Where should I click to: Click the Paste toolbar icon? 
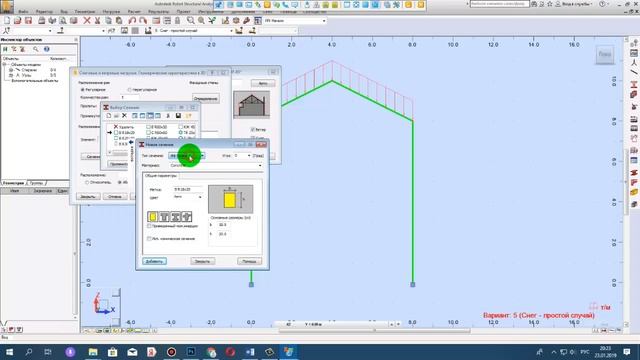119,20
